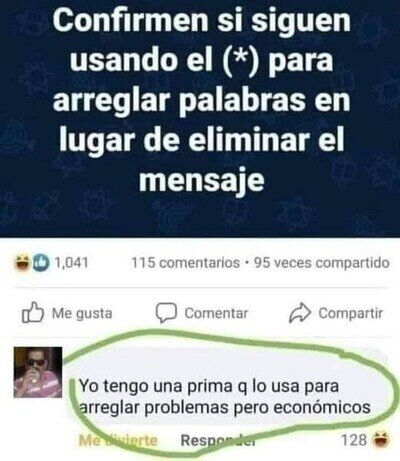Click the blue like reaction badge
400x461 pixels.
[x=40, y=263]
